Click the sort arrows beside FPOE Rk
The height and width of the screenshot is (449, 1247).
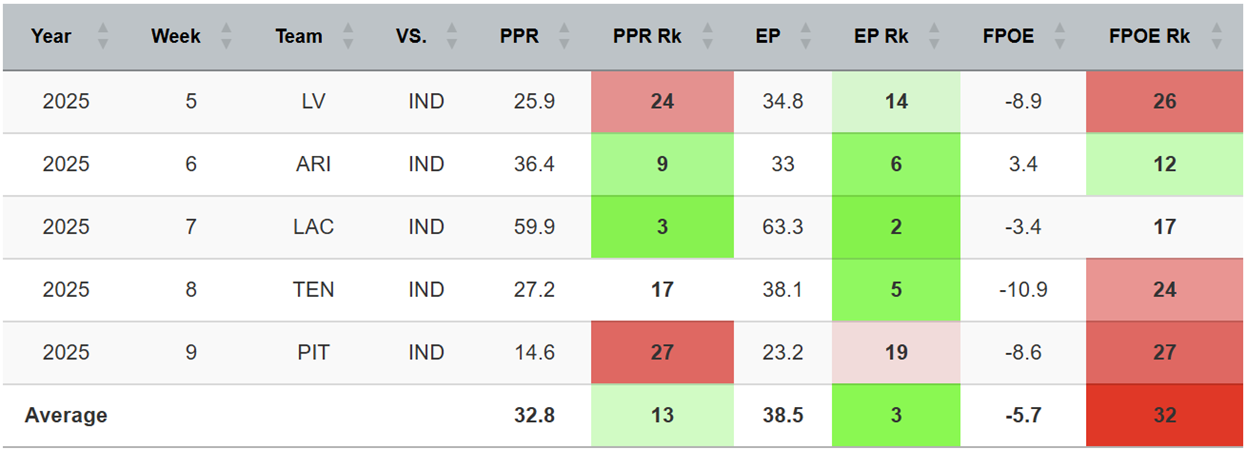point(1216,37)
